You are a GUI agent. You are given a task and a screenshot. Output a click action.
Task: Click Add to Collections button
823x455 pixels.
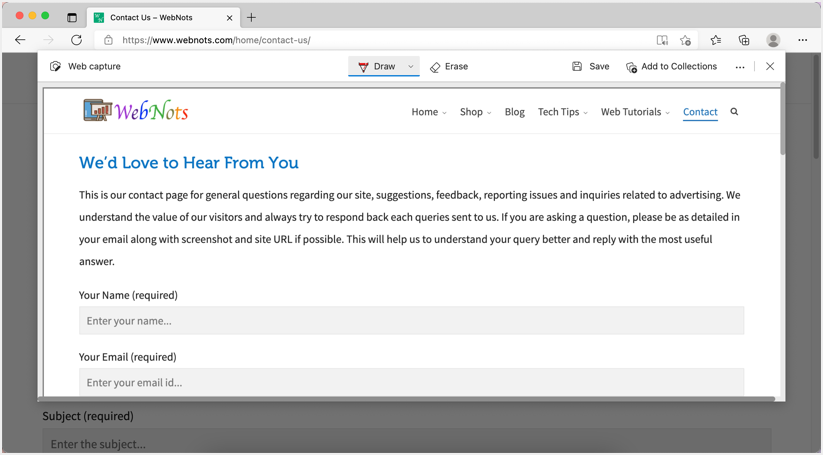pos(671,67)
